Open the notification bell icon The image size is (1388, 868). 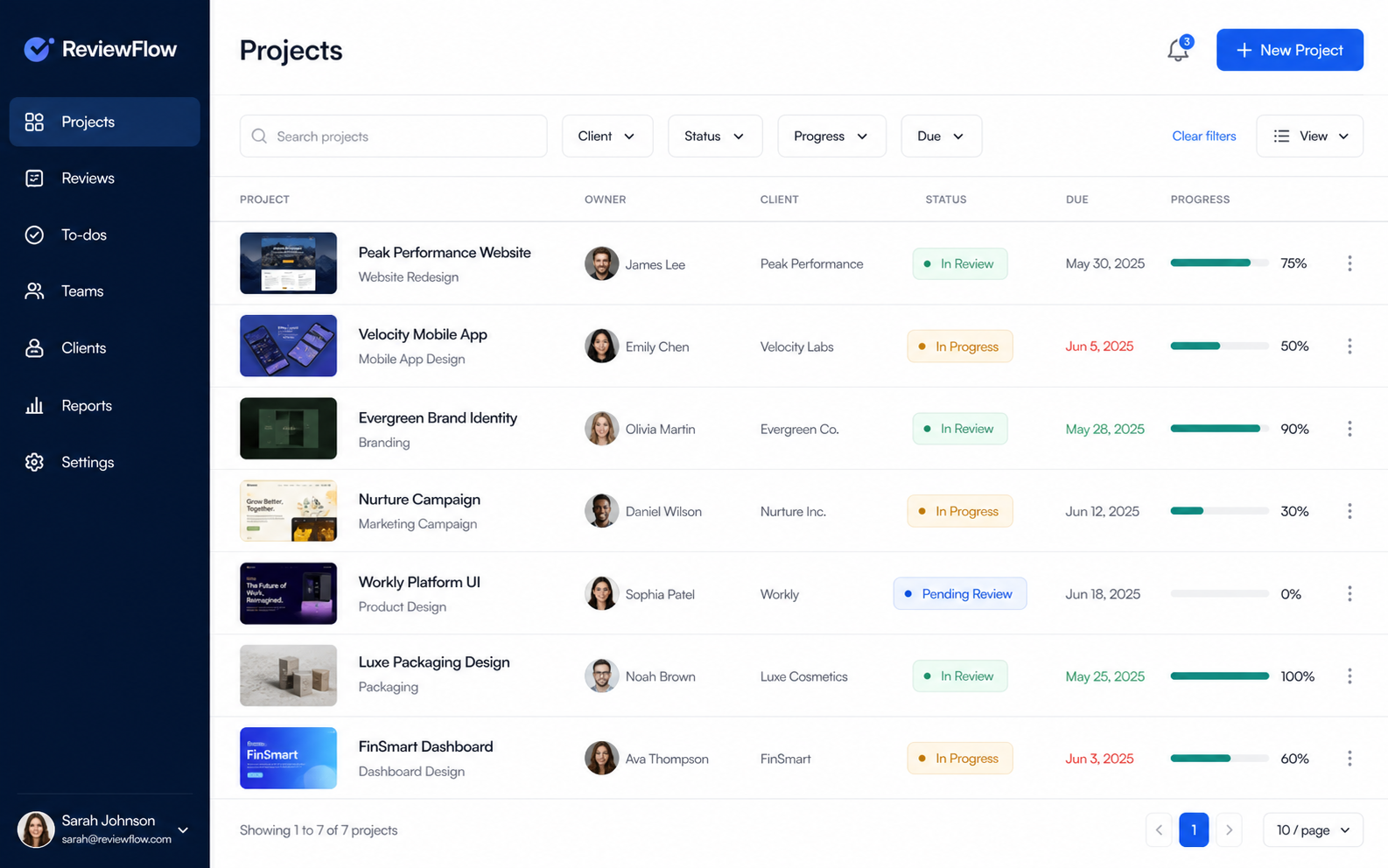(x=1178, y=50)
